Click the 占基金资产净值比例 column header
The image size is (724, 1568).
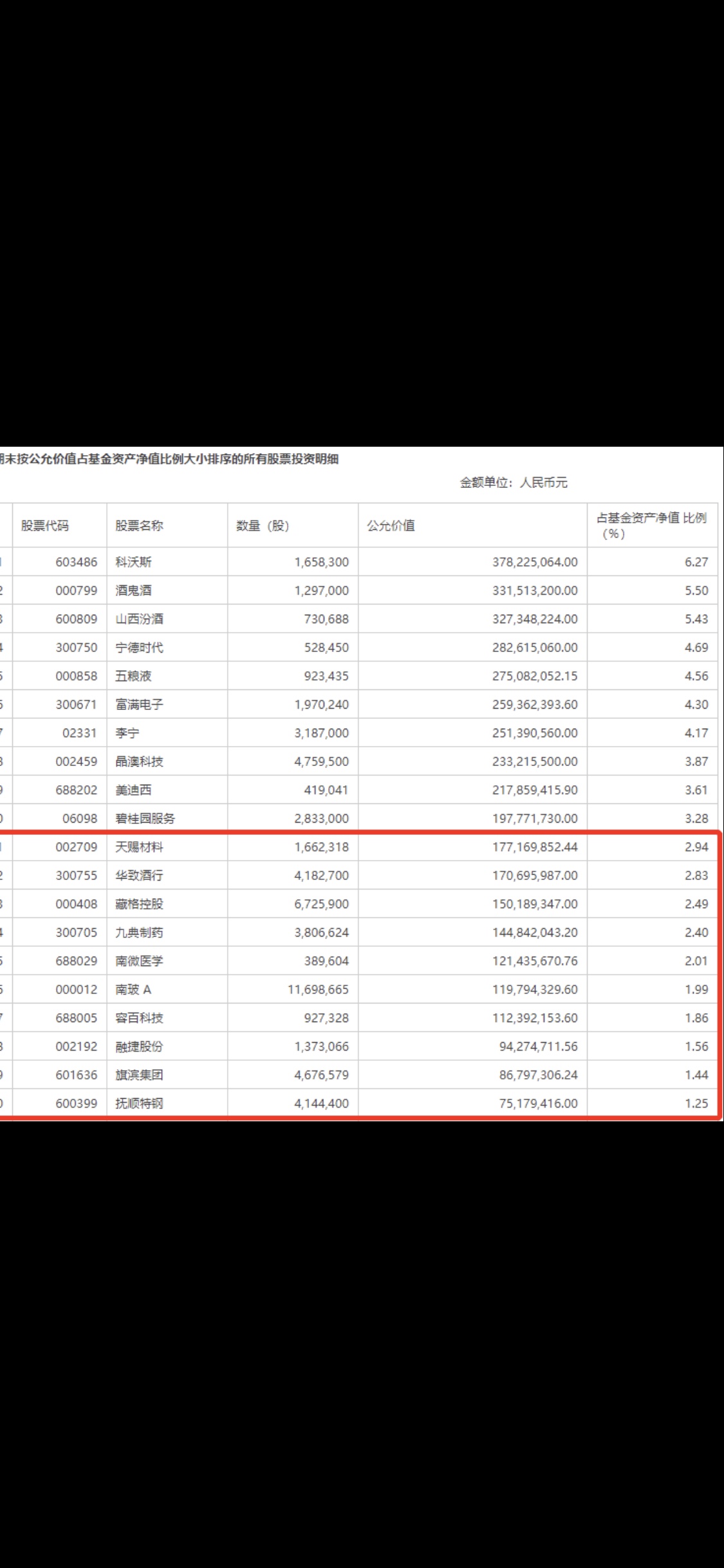pyautogui.click(x=652, y=525)
